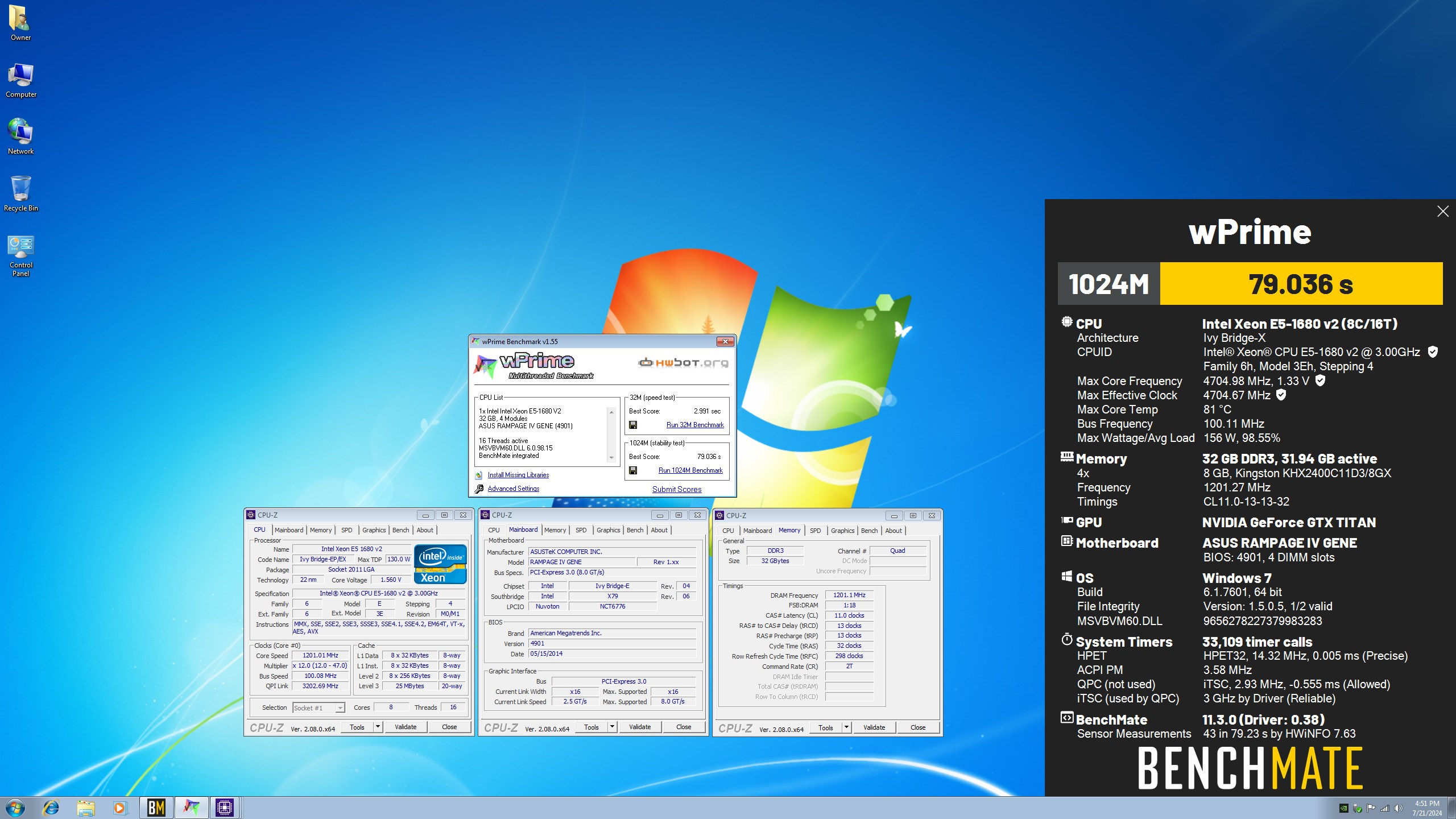Expand Tools dropdown arrow in Mainboard CPU-Z window
The image size is (1456, 819).
[x=612, y=727]
